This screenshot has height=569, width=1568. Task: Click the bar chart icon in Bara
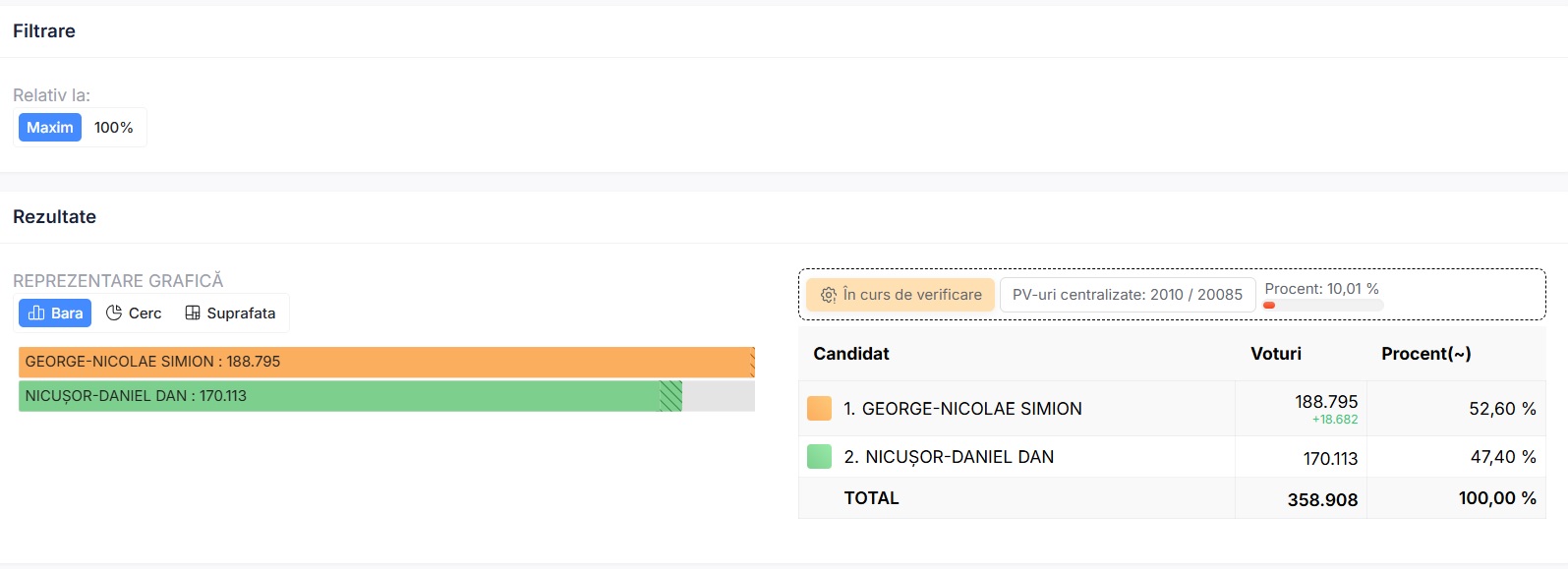[x=36, y=313]
